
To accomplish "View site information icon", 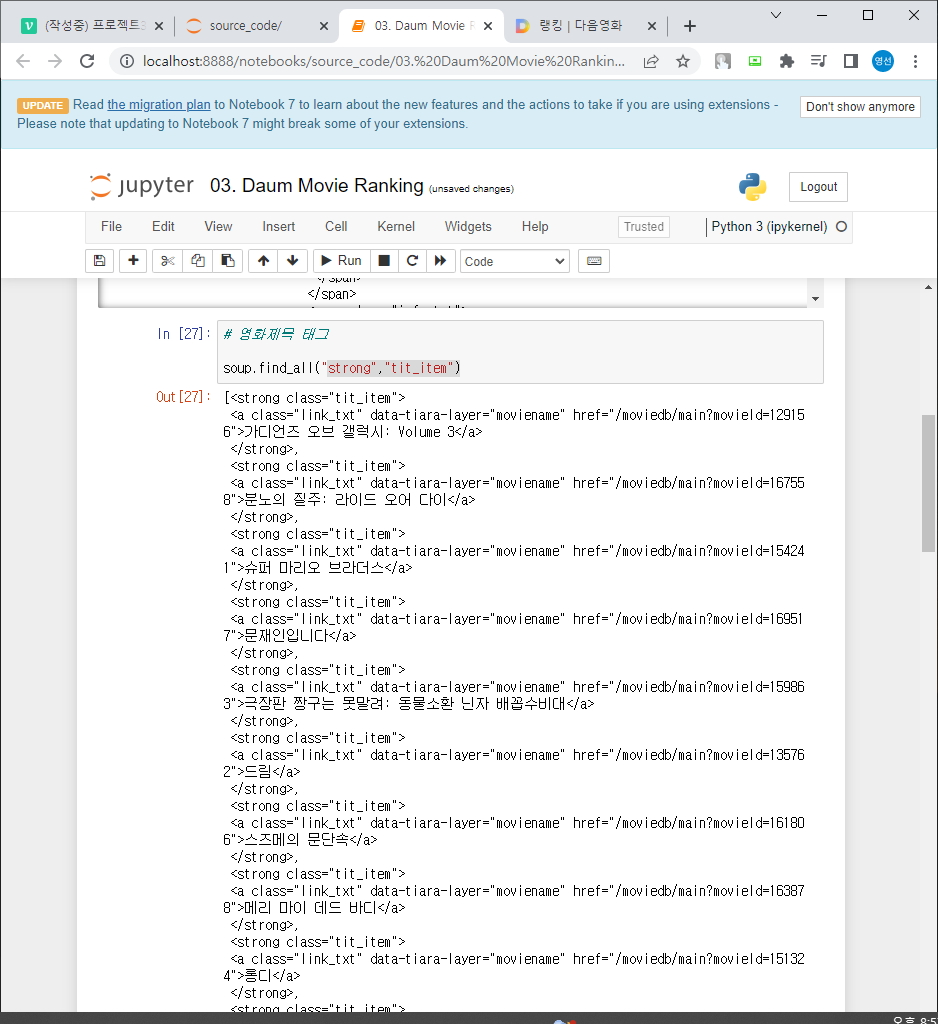I will (127, 61).
